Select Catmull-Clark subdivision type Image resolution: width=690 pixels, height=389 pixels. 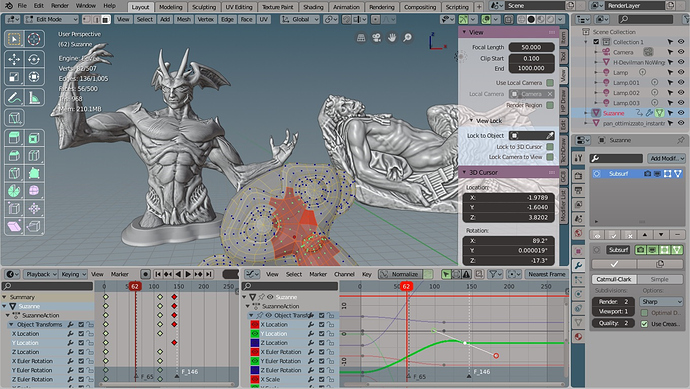tap(614, 279)
